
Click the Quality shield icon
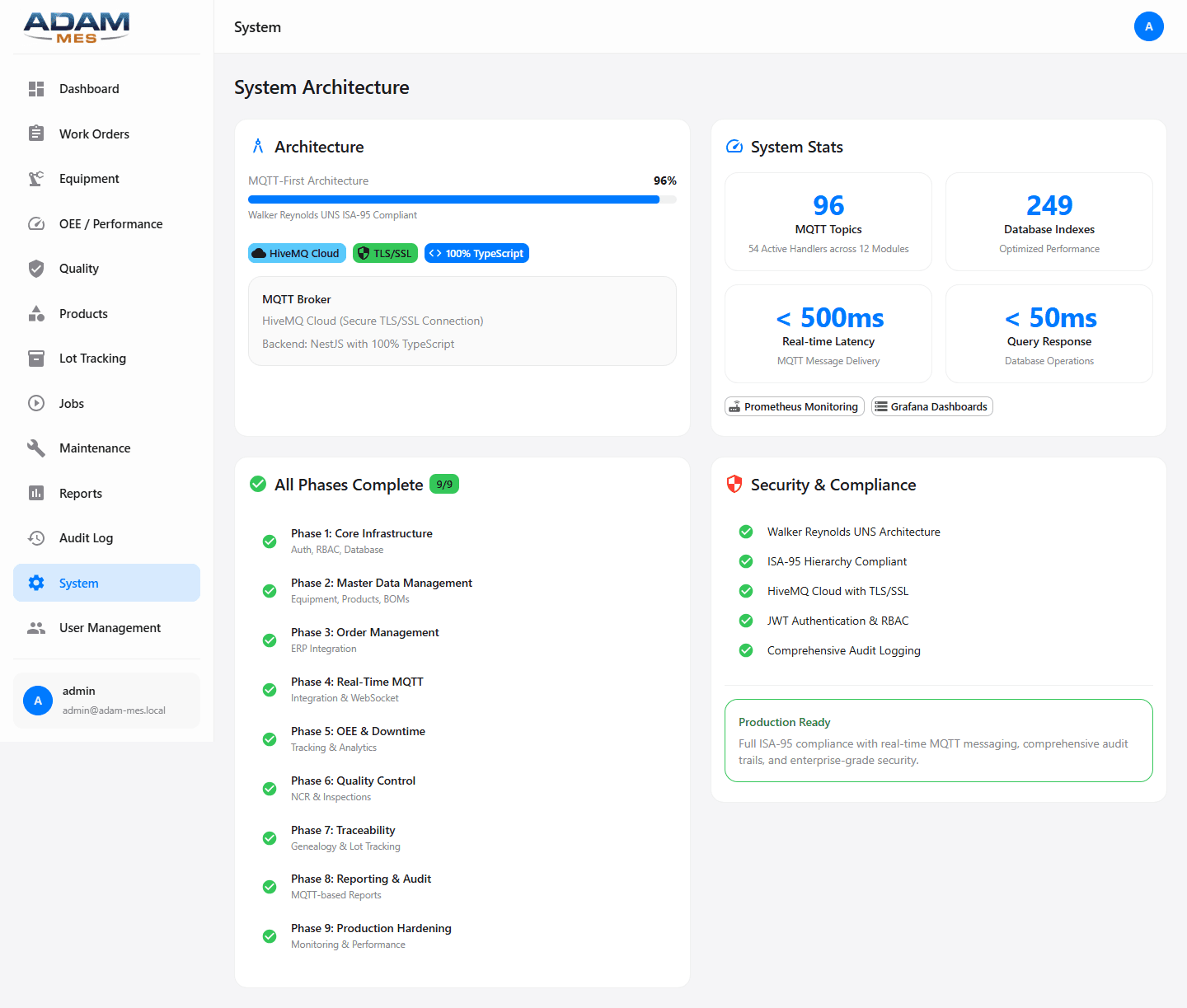(36, 268)
